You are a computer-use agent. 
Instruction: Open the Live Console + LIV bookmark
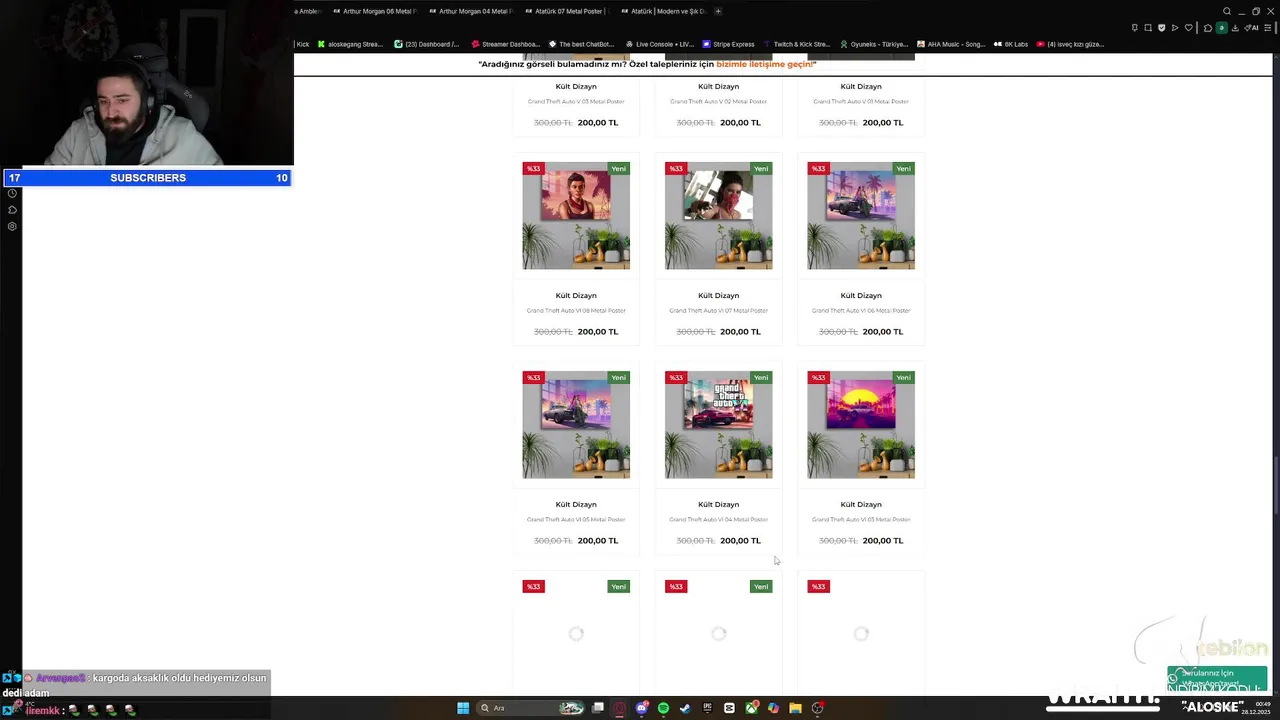[x=659, y=44]
